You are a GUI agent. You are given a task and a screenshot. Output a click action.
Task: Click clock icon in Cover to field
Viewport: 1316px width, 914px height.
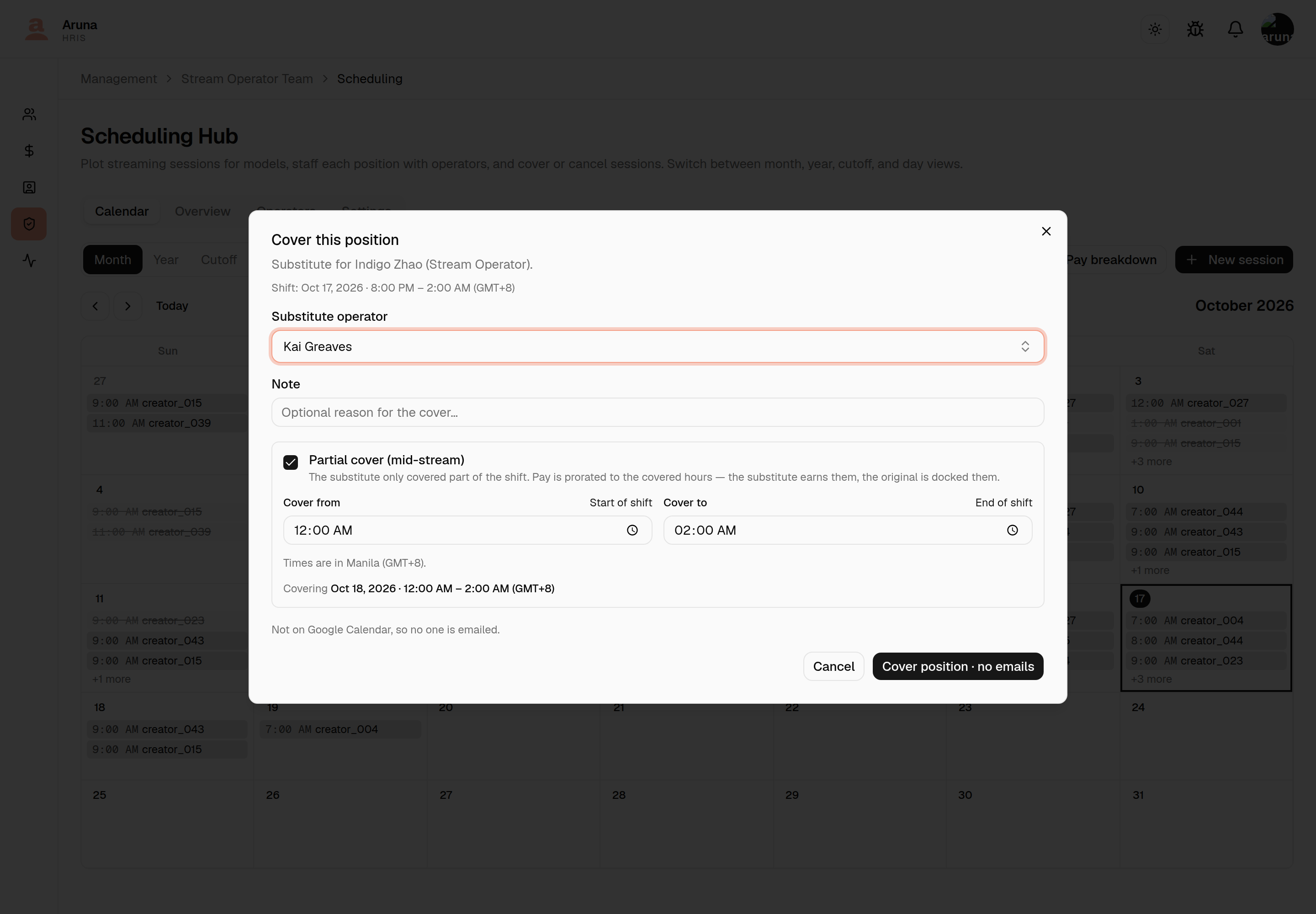tap(1013, 530)
